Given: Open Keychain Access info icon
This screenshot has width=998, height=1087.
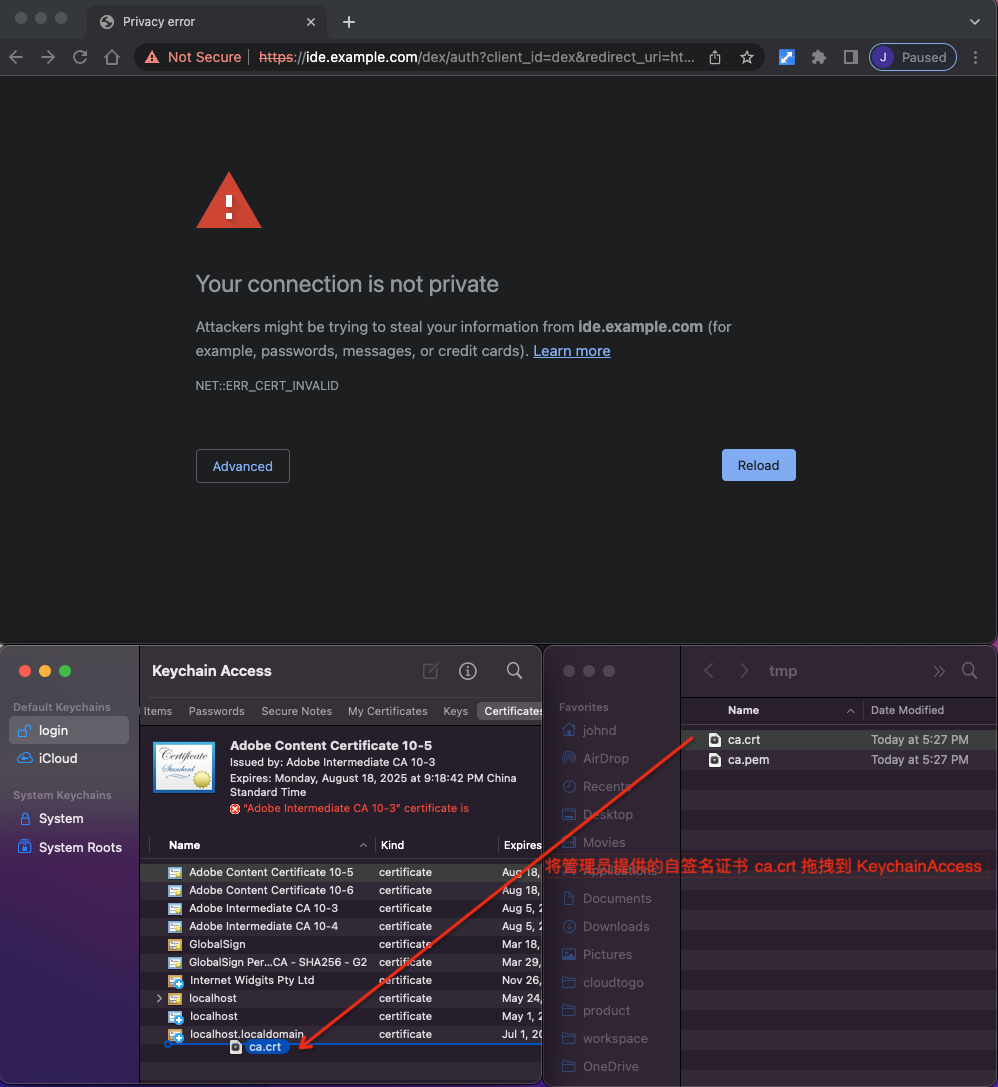Looking at the screenshot, I should (467, 671).
